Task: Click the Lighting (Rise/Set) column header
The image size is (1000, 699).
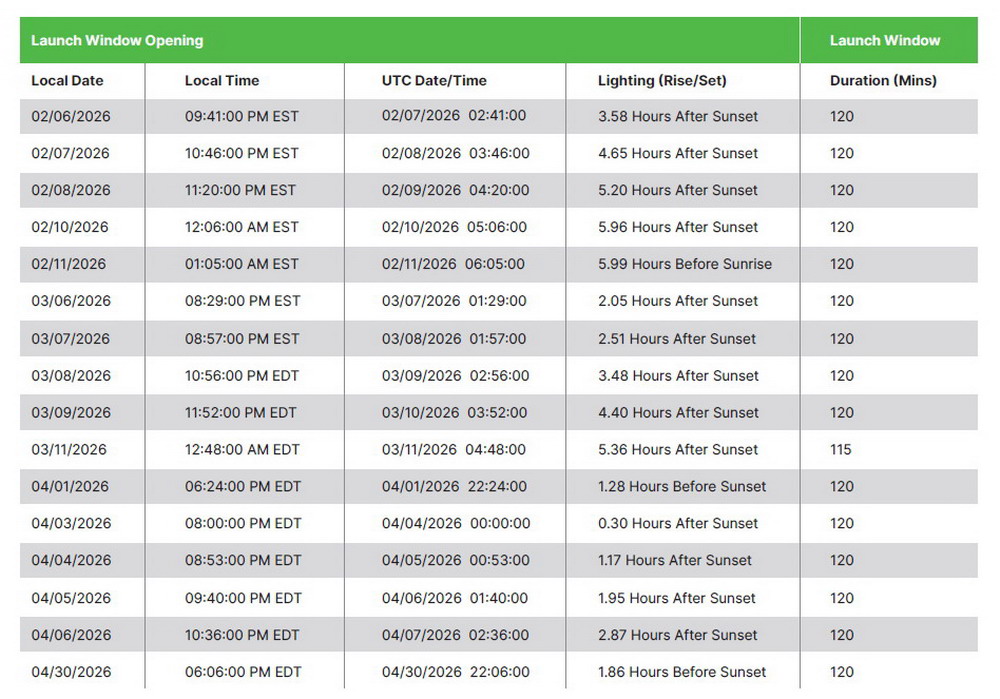Action: [x=662, y=81]
